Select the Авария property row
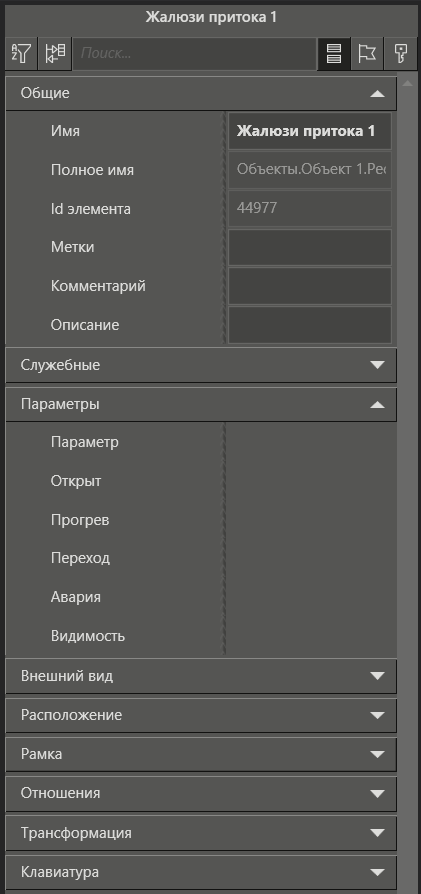421x894 pixels. (201, 597)
